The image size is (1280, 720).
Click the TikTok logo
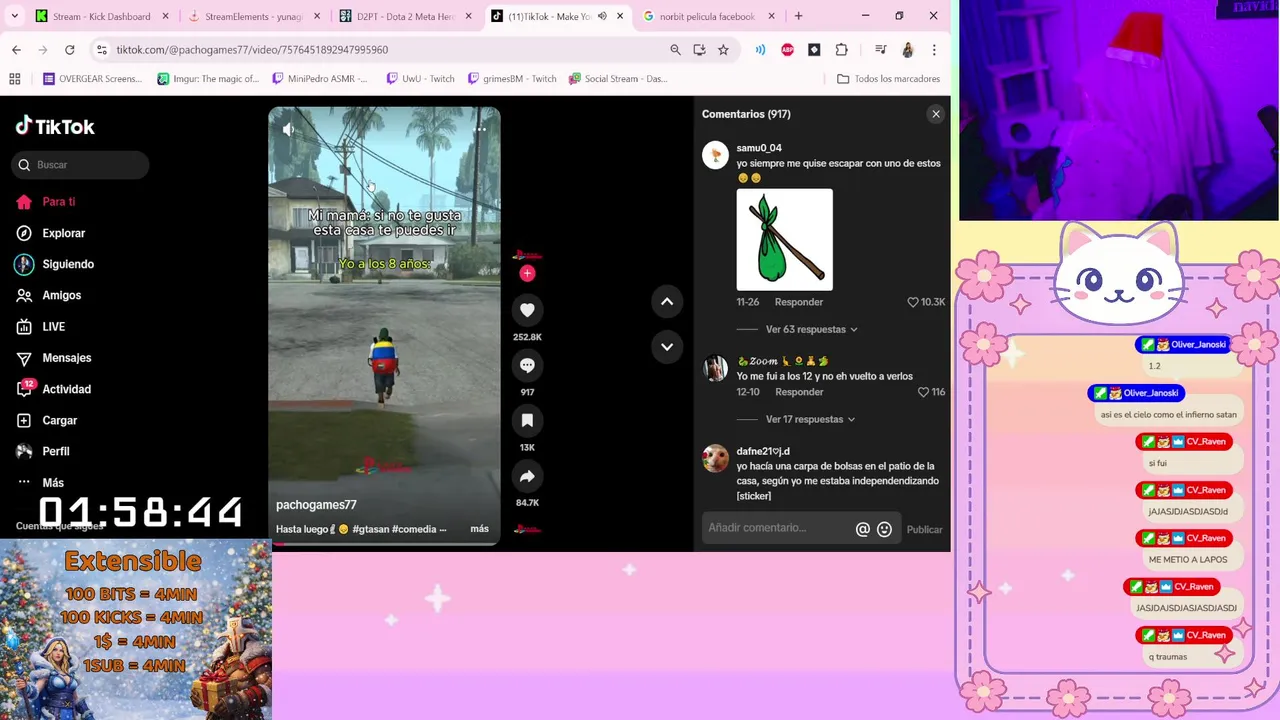55,126
